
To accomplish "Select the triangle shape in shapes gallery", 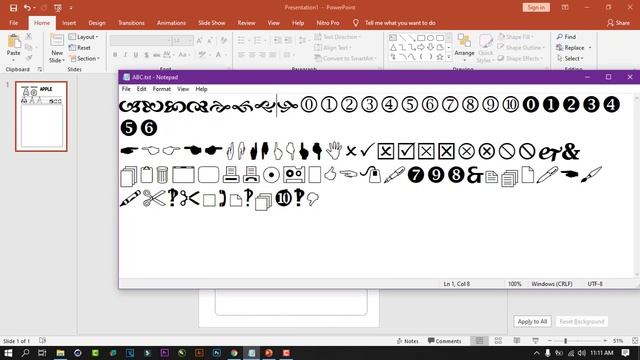I will 393,47.
